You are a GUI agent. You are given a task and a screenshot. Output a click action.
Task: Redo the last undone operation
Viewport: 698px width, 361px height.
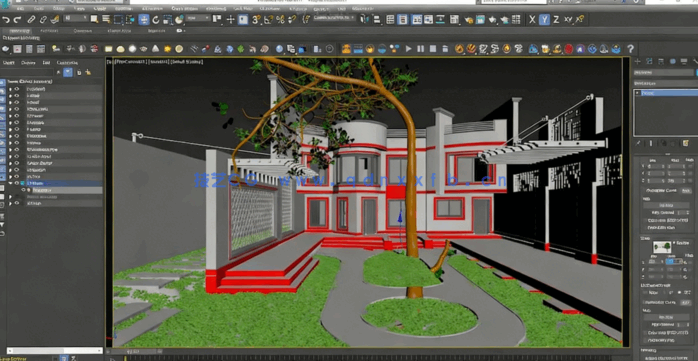point(17,20)
